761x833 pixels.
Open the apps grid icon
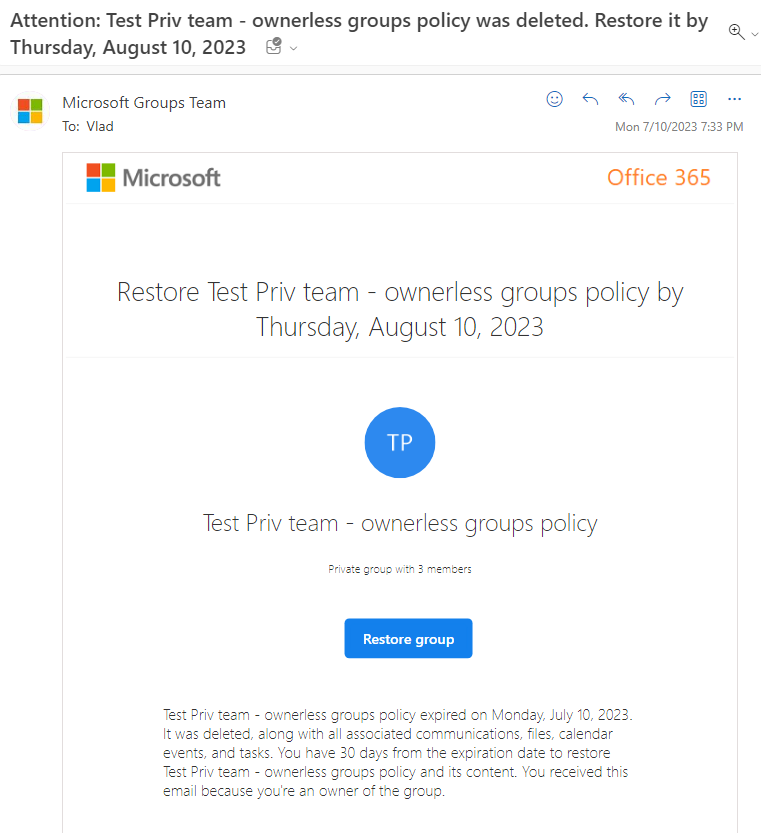pyautogui.click(x=698, y=99)
